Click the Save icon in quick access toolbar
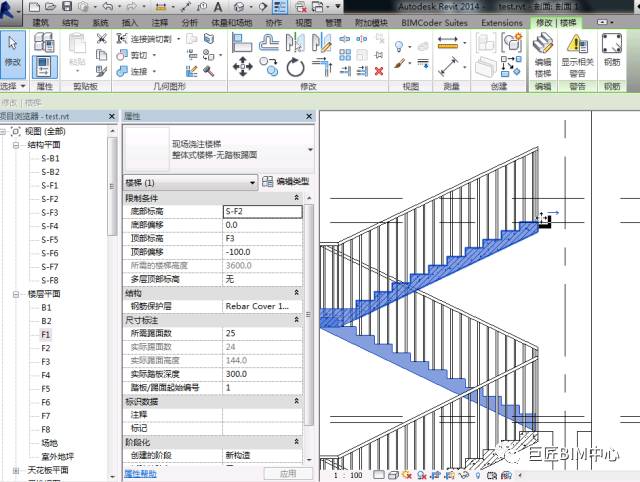640x482 pixels. (67, 7)
